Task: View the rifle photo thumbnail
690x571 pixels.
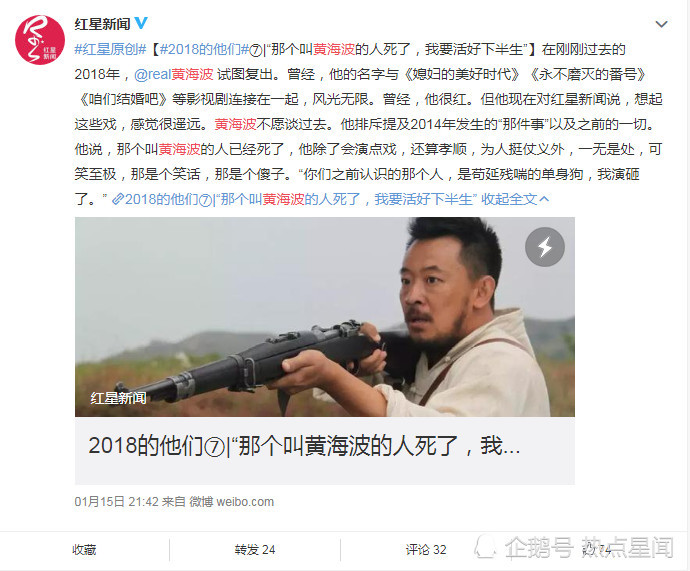Action: pos(324,317)
